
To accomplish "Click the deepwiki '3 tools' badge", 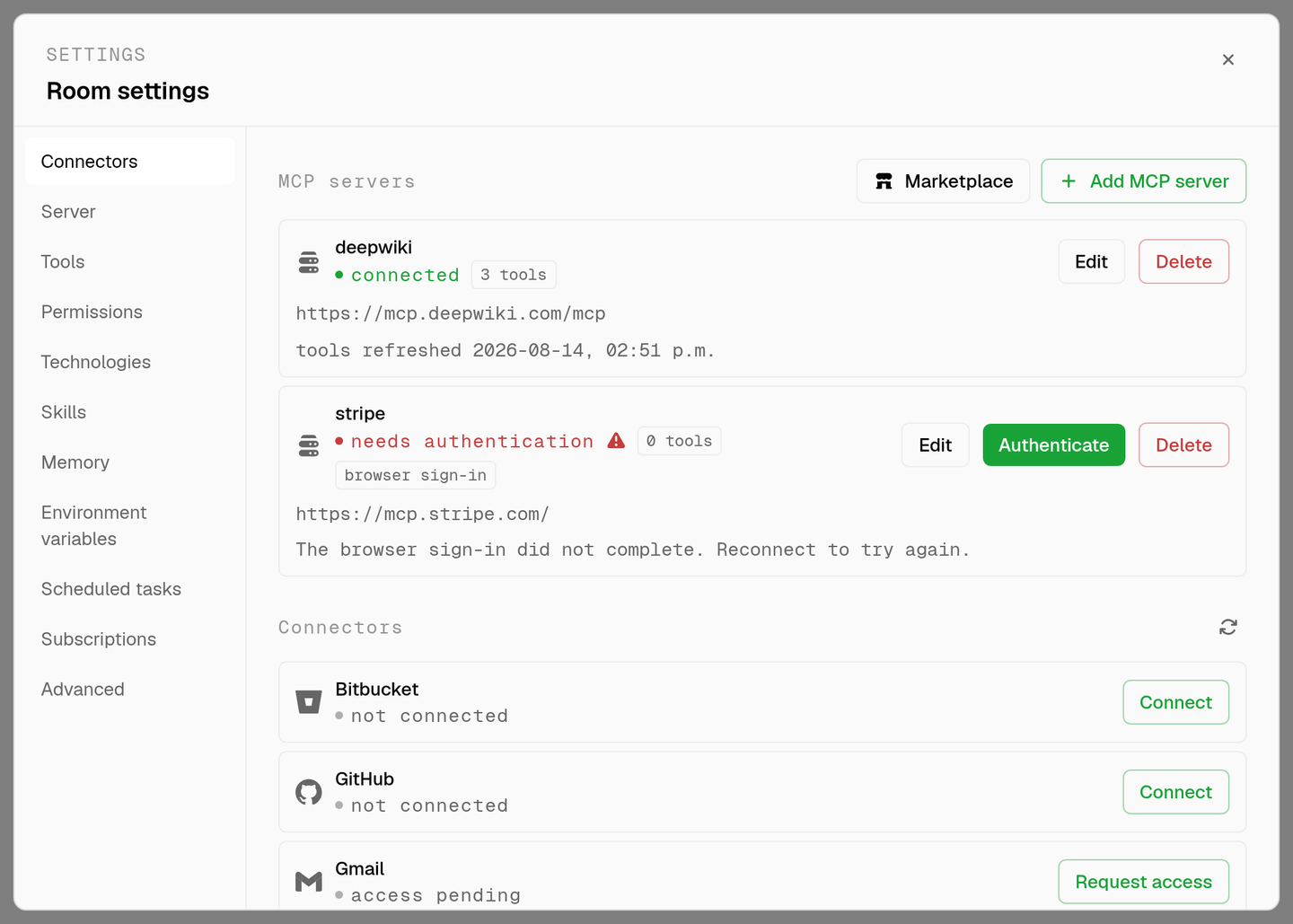I will pos(514,275).
